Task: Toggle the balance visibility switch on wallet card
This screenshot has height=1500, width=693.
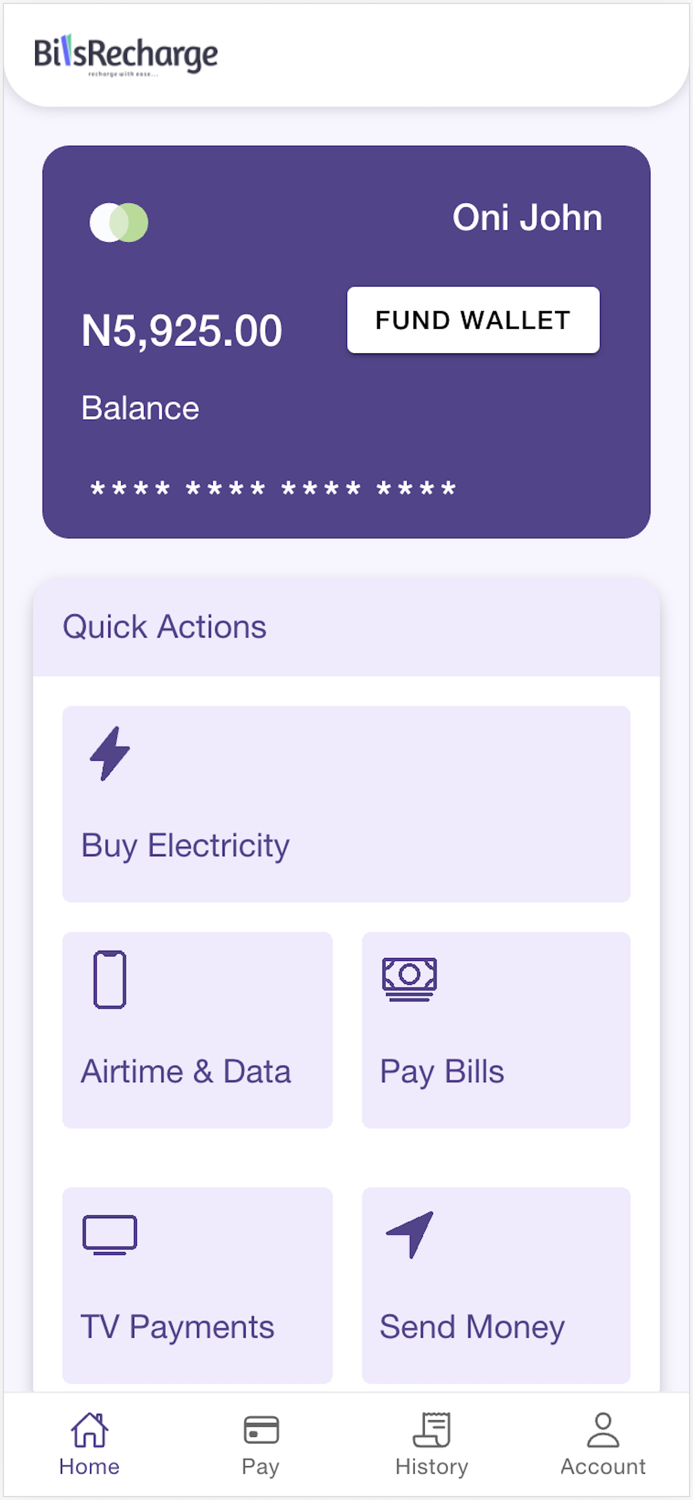Action: tap(118, 221)
